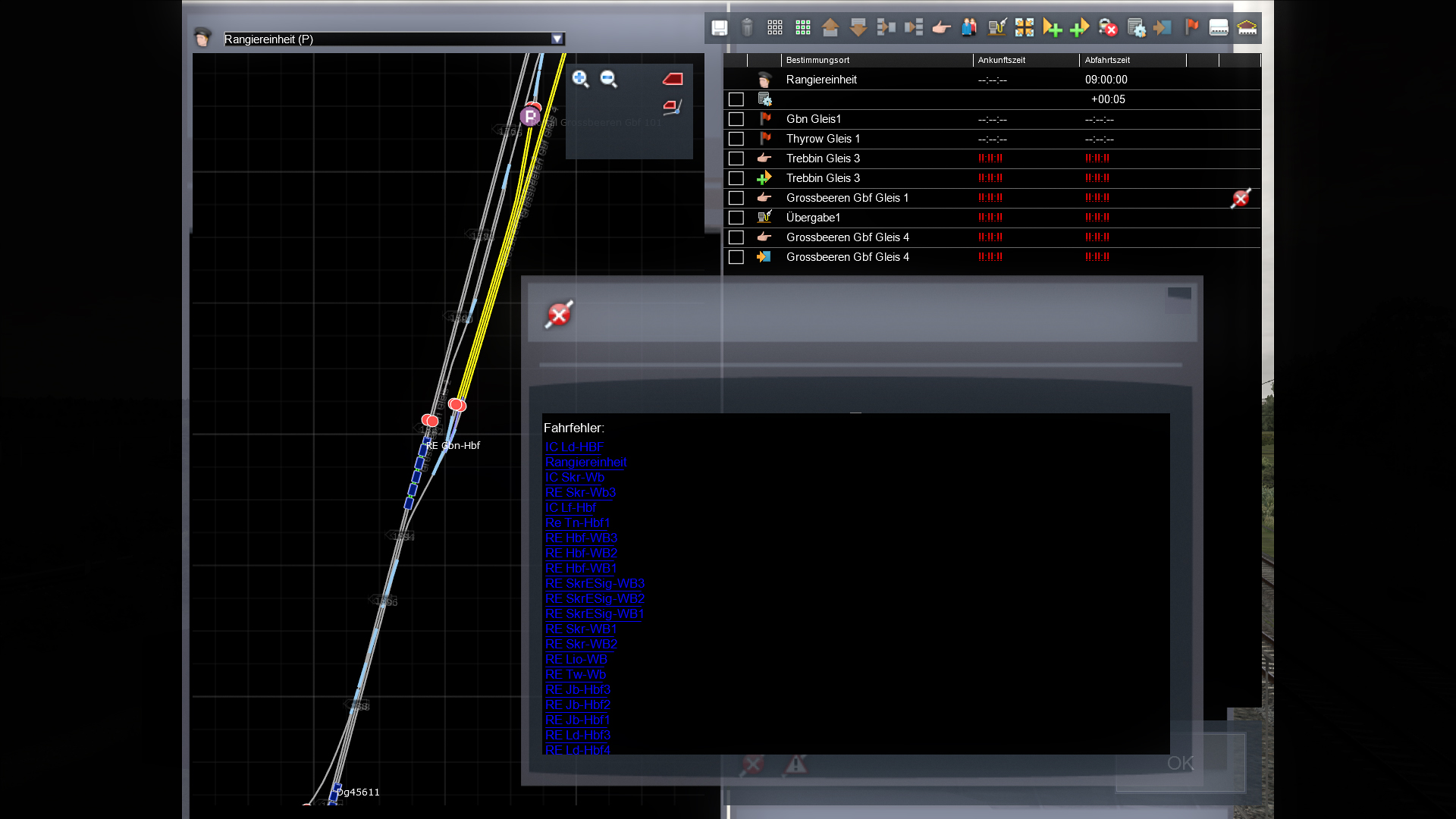Click the orange move-up arrow icon

pos(830,28)
